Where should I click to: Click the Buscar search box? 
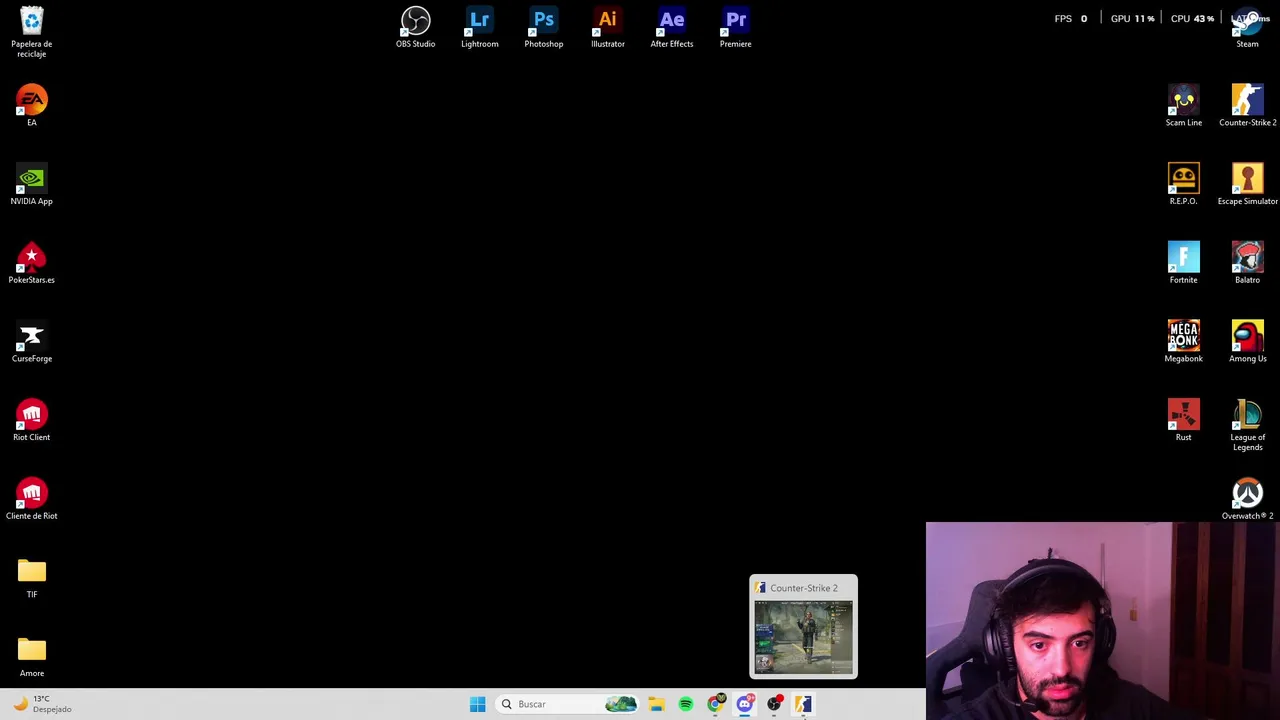coord(567,704)
